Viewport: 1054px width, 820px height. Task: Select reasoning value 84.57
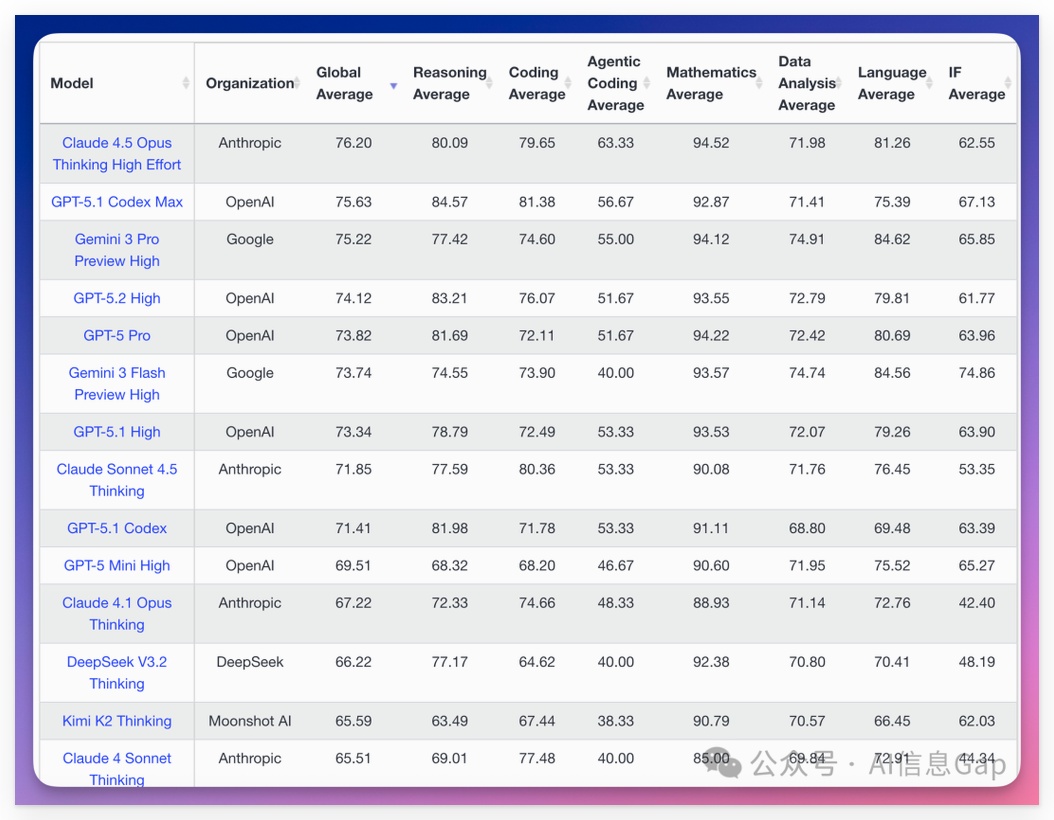(450, 202)
